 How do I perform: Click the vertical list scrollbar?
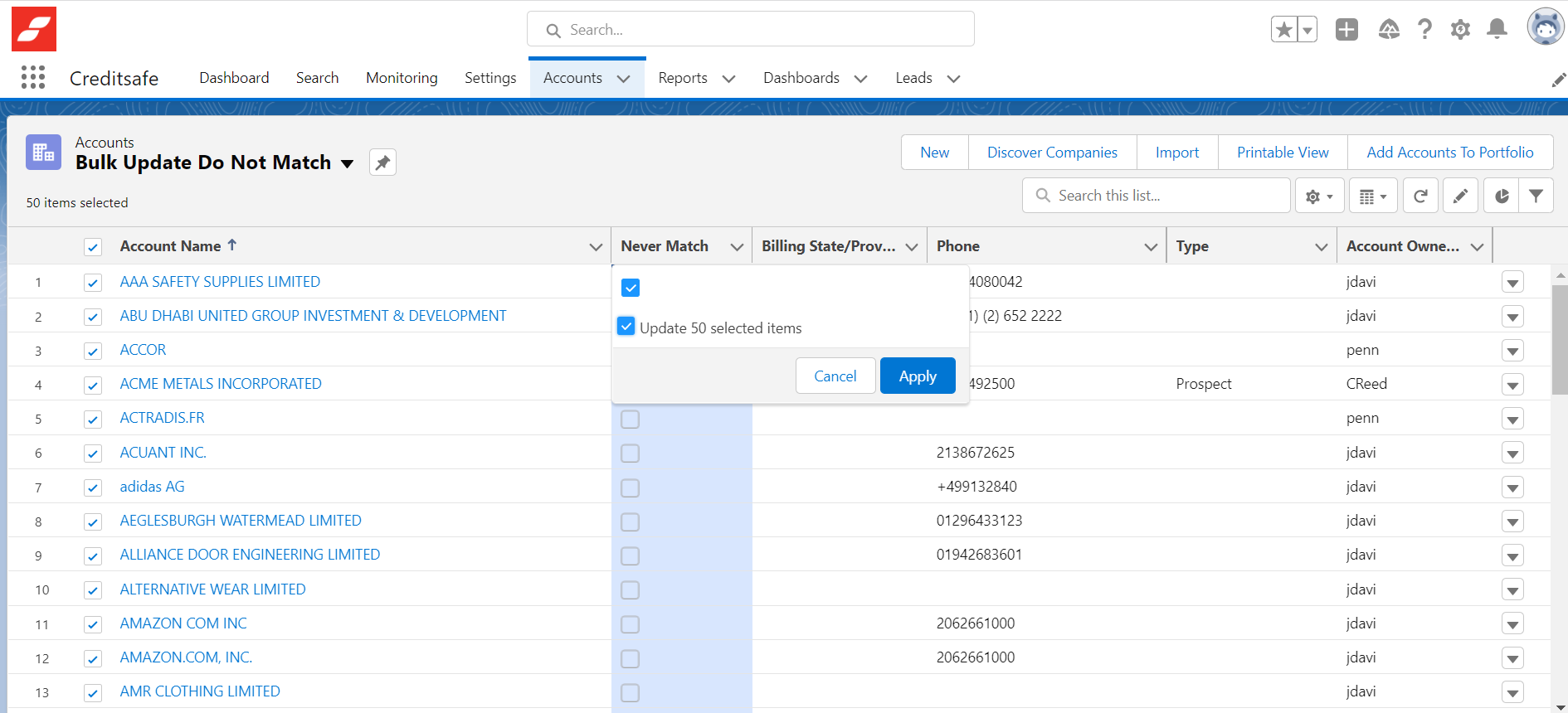tap(1560, 340)
